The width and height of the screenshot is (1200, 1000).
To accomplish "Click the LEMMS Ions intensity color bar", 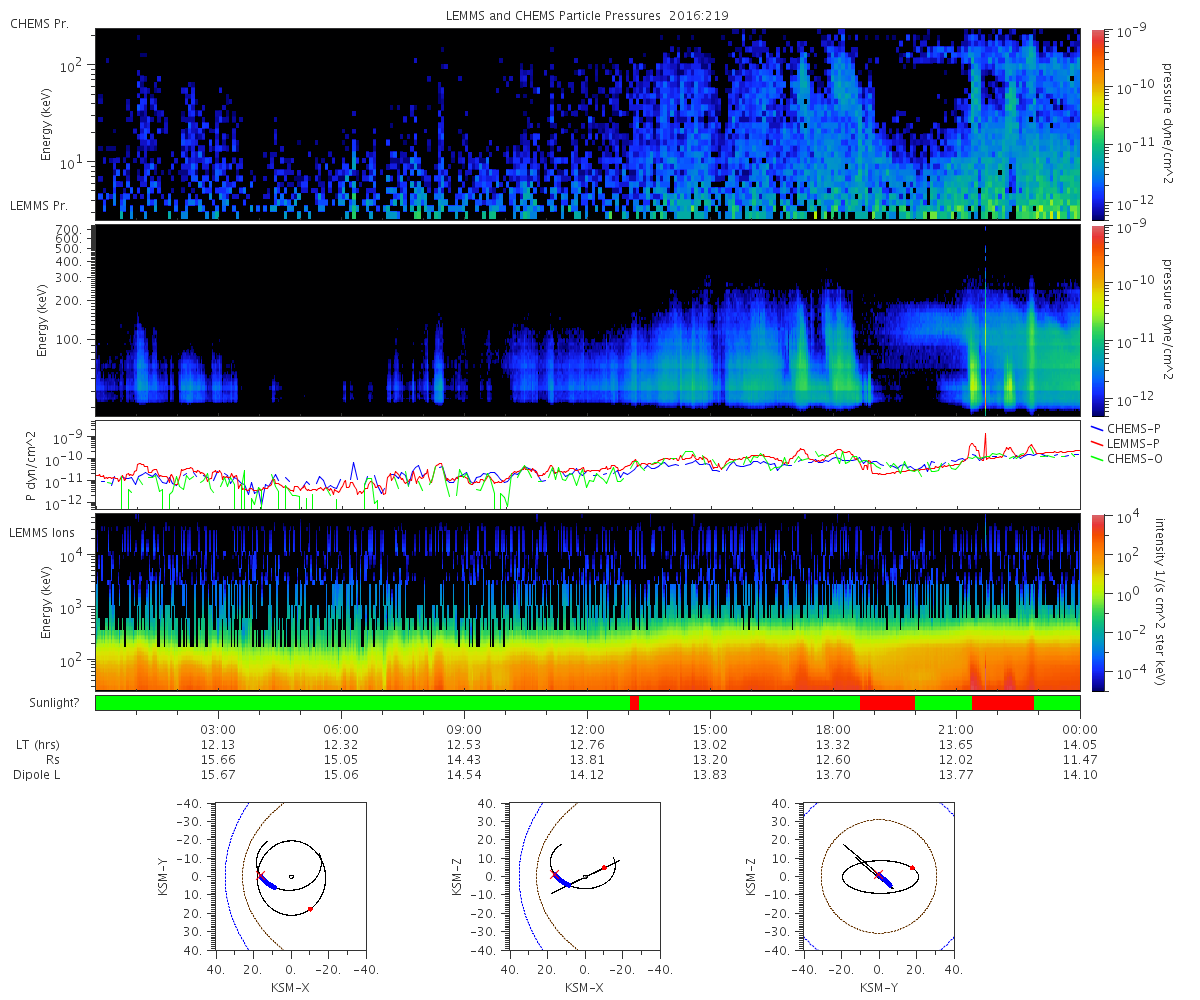I will (x=1098, y=602).
